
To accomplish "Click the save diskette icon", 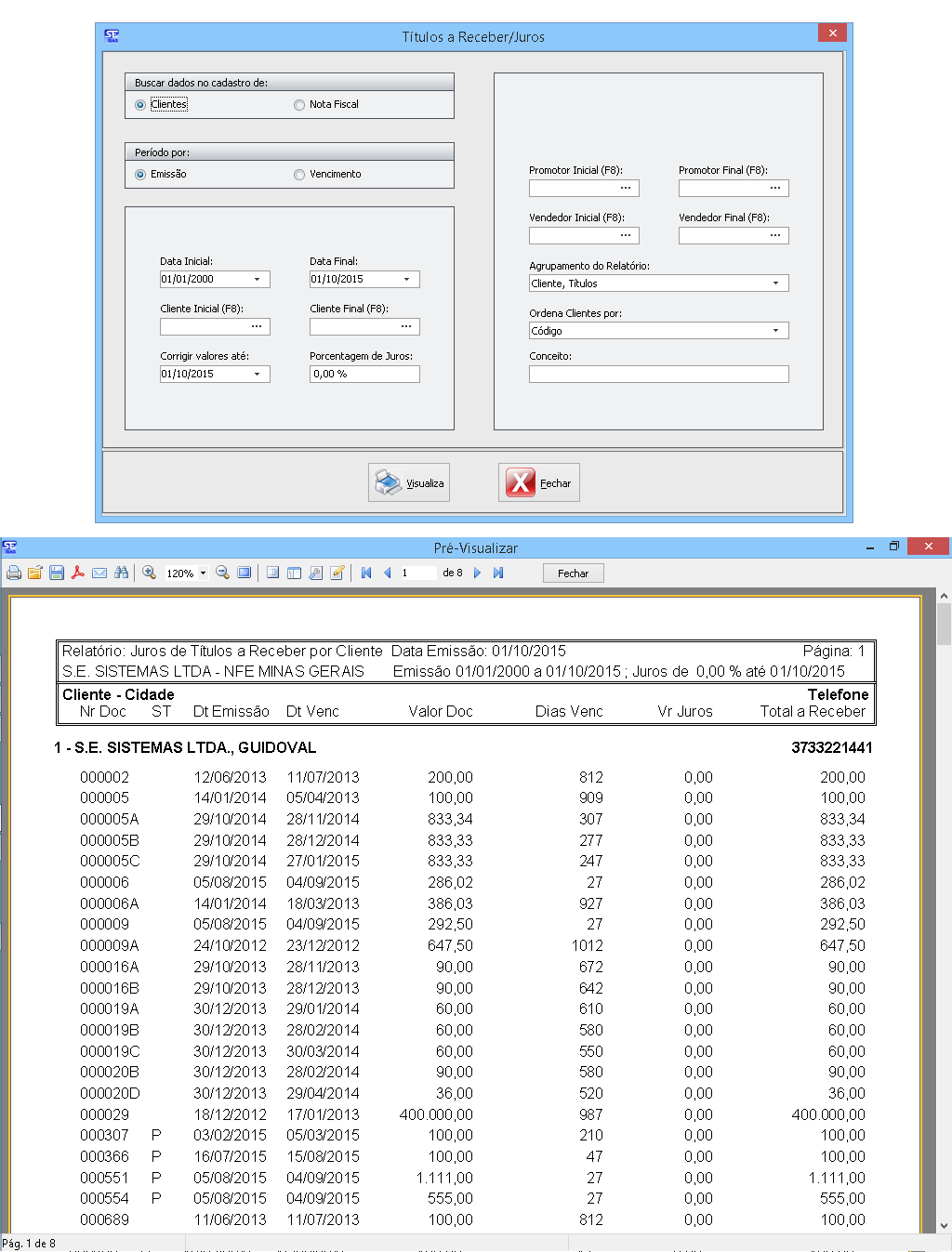I will point(57,573).
